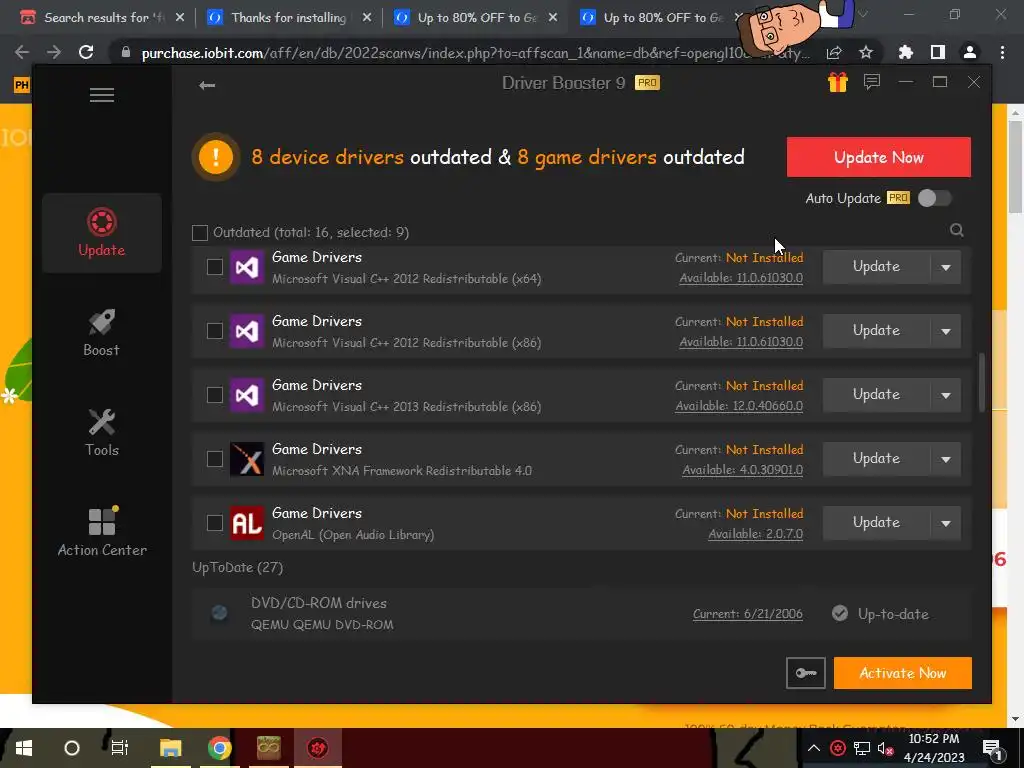
Task: Expand Update dropdown for XNA Framework
Action: point(946,459)
